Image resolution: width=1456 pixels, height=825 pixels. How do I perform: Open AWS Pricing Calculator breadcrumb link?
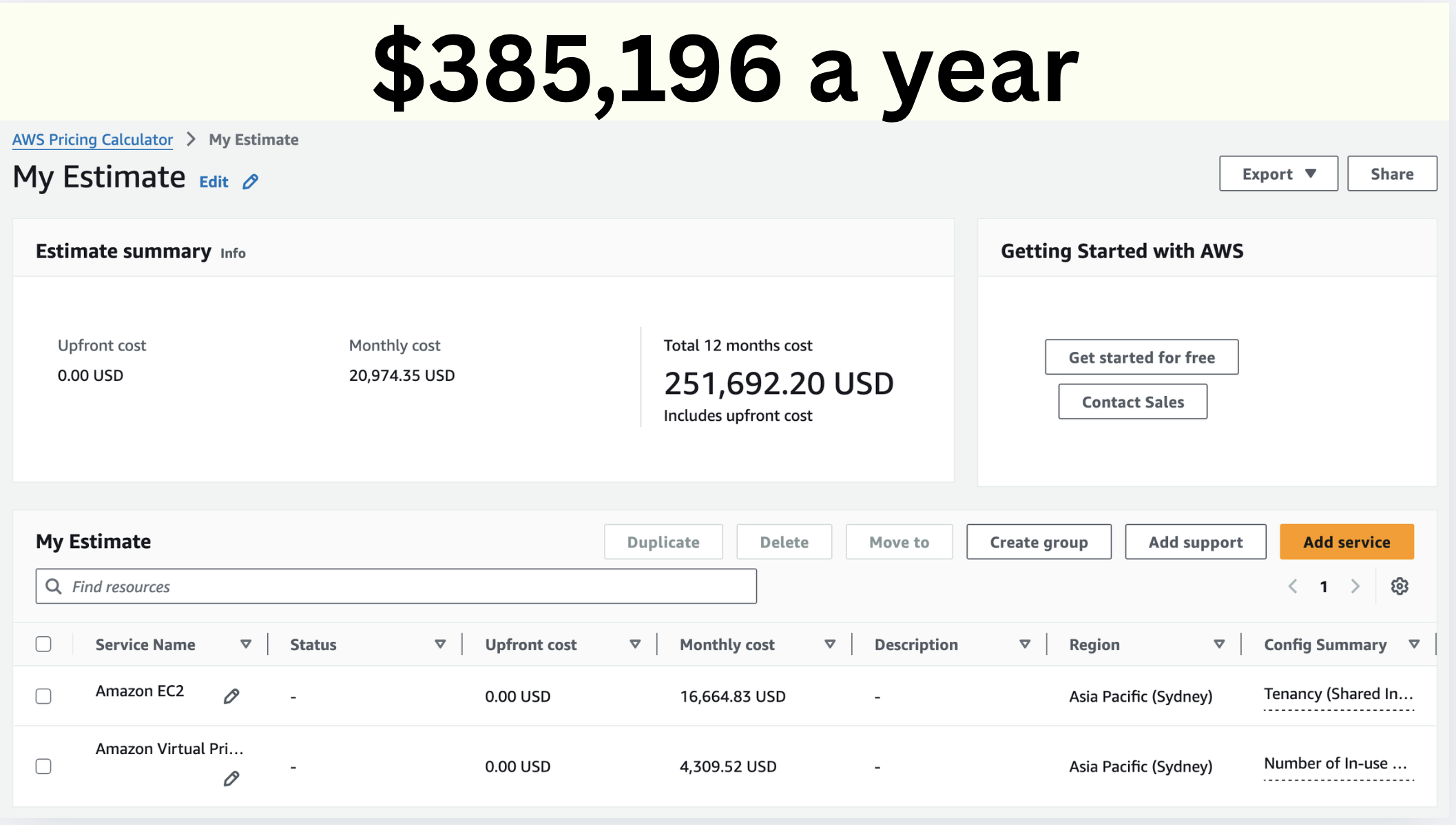pyautogui.click(x=92, y=140)
